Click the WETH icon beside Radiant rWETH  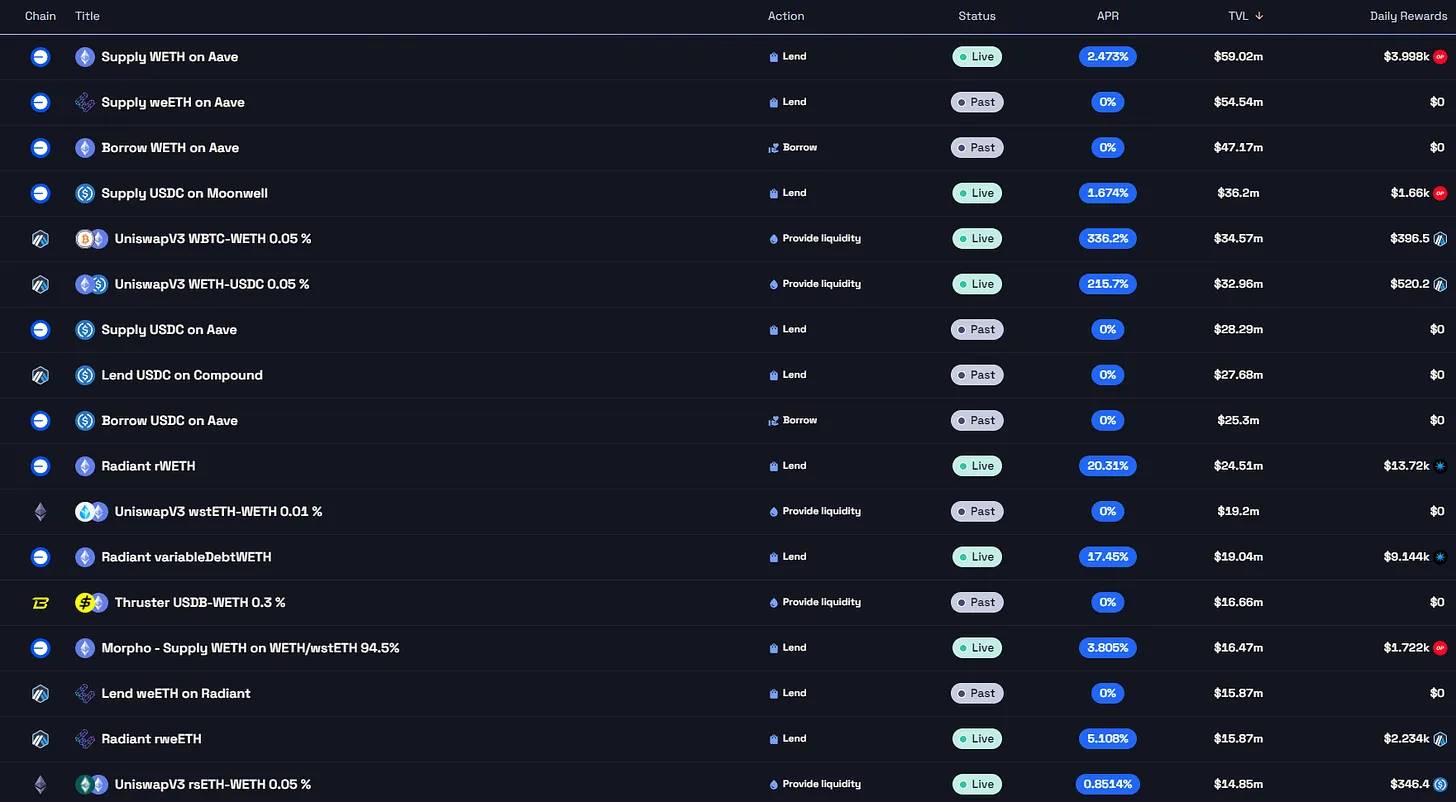(85, 466)
